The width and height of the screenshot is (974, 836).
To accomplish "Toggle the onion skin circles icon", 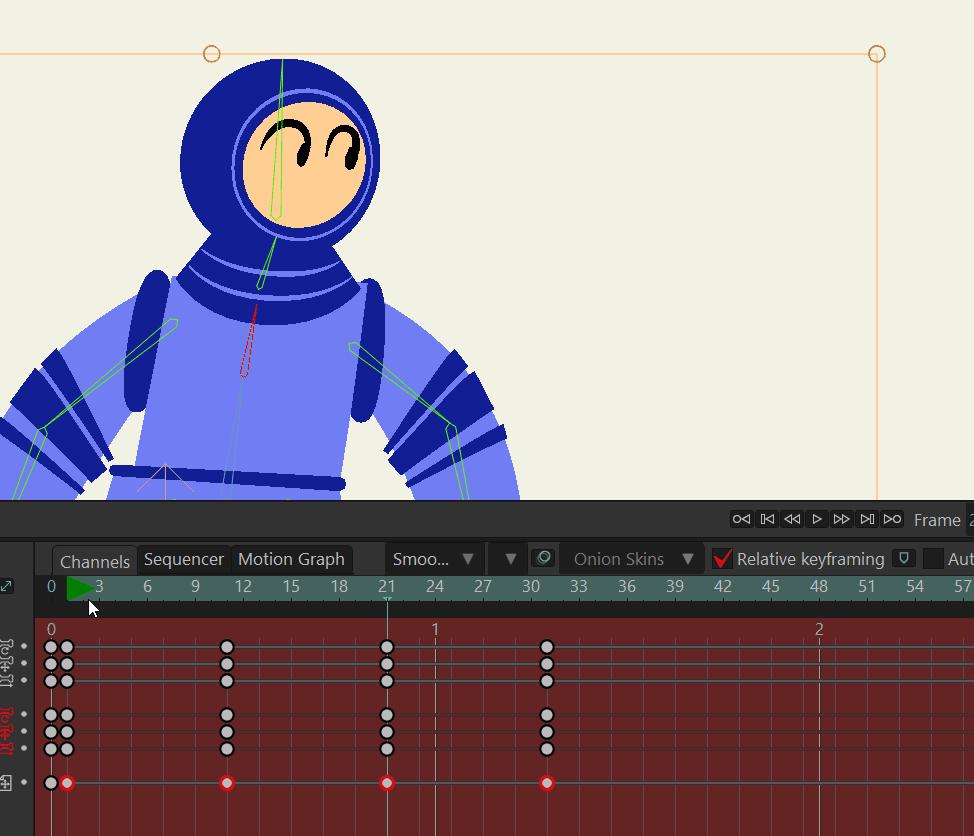I will click(x=543, y=558).
